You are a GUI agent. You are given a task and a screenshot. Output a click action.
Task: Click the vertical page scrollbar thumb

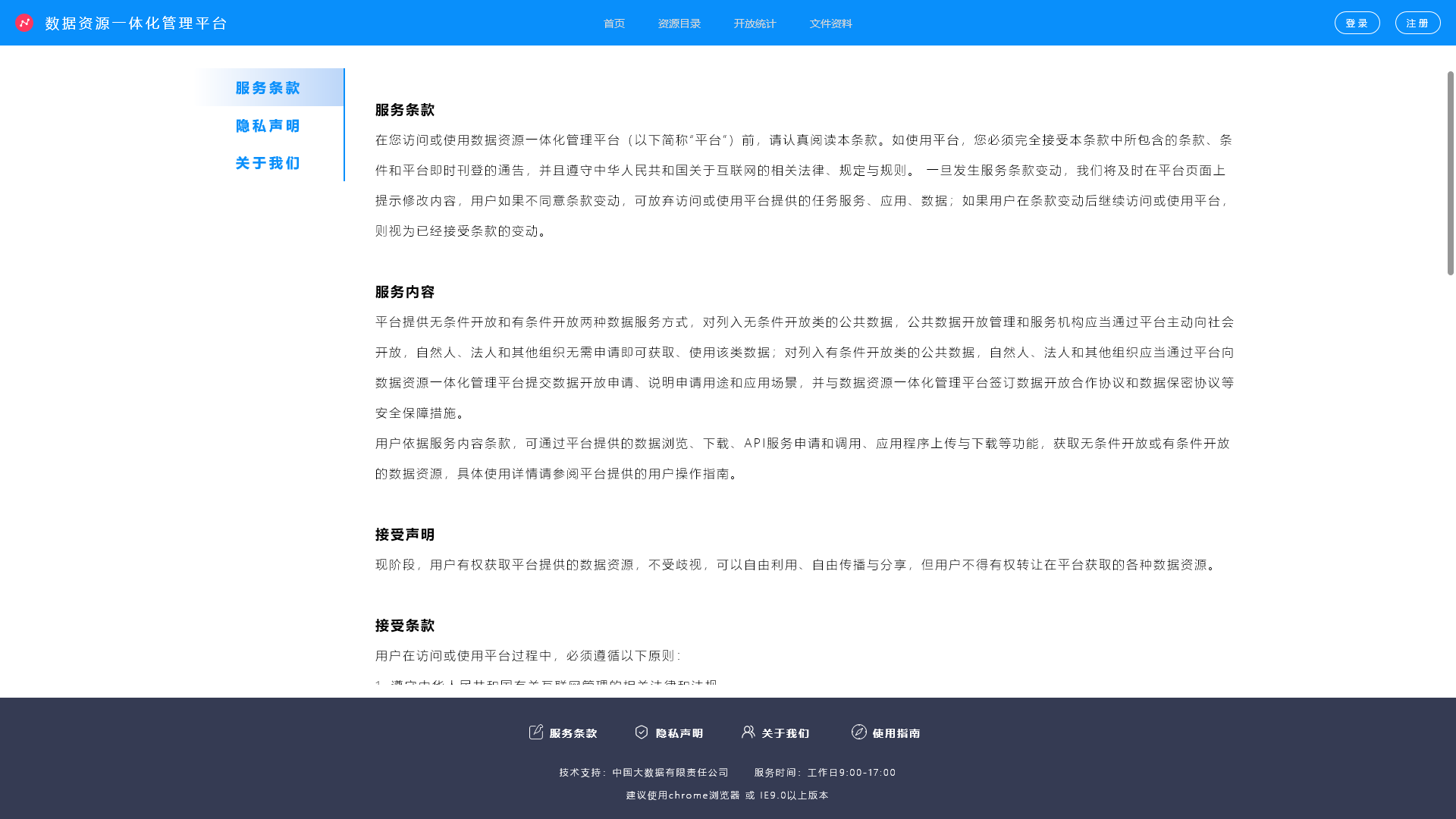coord(1450,173)
